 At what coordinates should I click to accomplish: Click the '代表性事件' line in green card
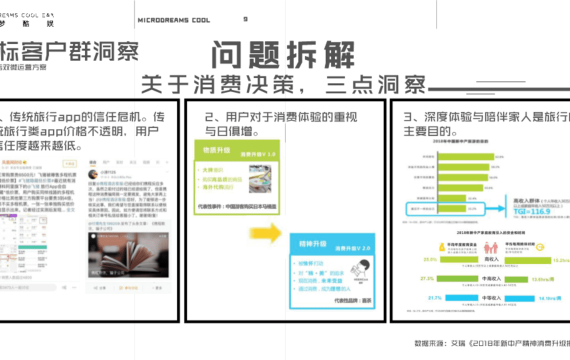pos(237,207)
